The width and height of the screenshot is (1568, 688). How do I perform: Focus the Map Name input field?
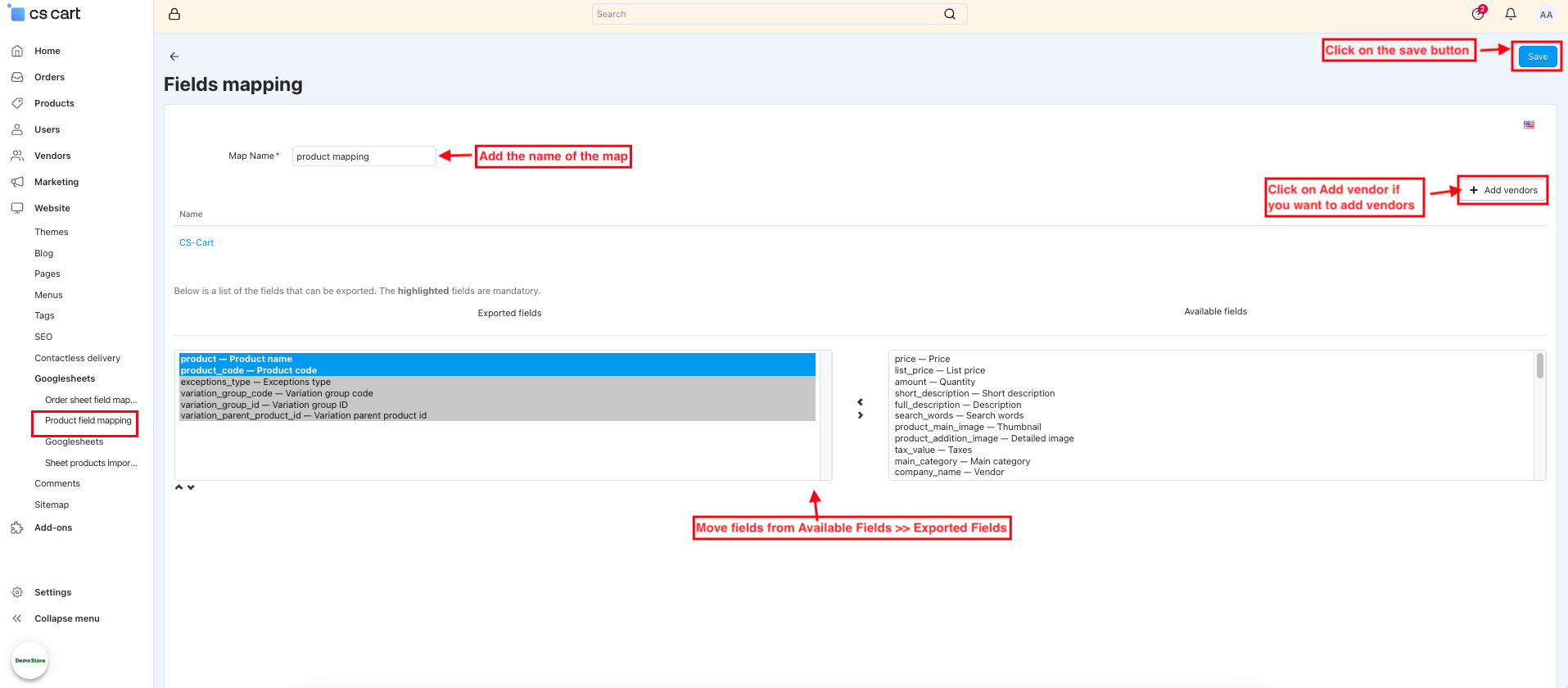364,156
